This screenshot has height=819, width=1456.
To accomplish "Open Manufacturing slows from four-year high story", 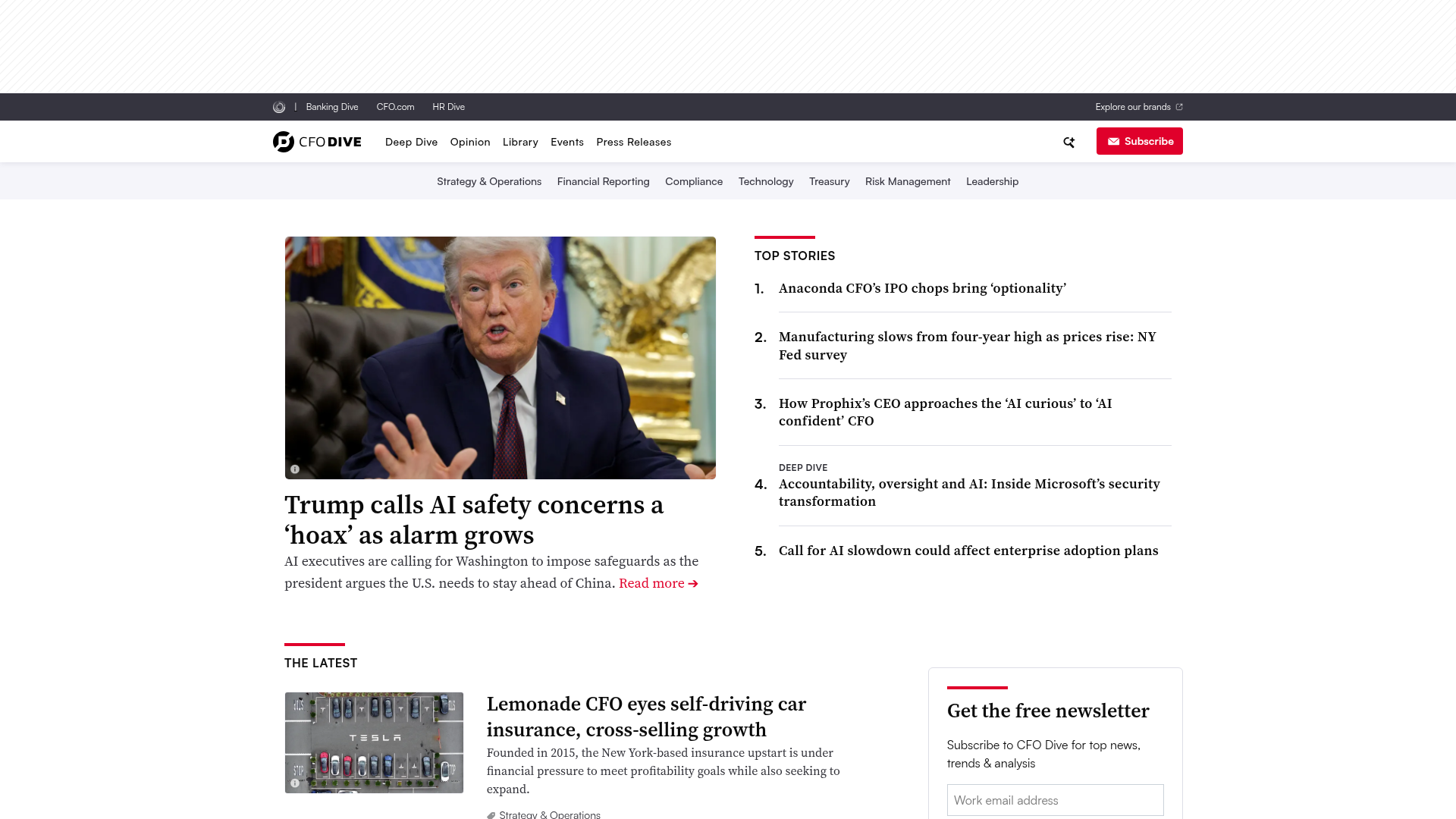I will [968, 346].
